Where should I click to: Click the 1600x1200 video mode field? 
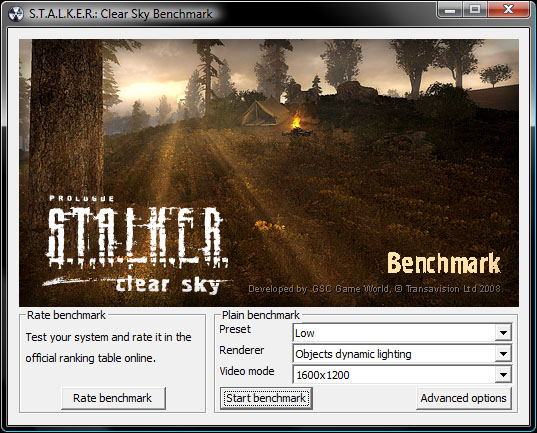pyautogui.click(x=402, y=375)
